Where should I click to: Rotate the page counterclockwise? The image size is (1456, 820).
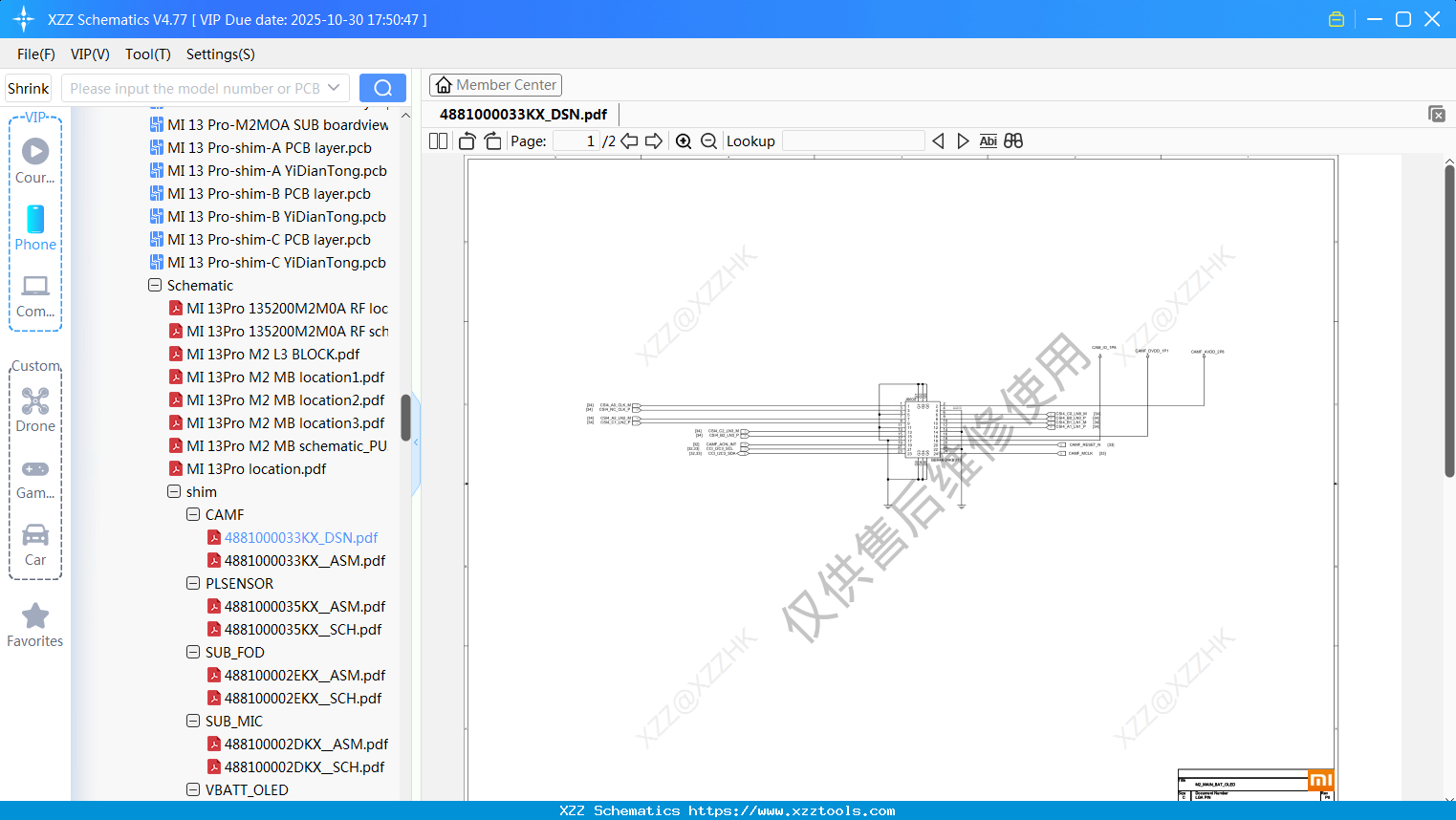[466, 140]
